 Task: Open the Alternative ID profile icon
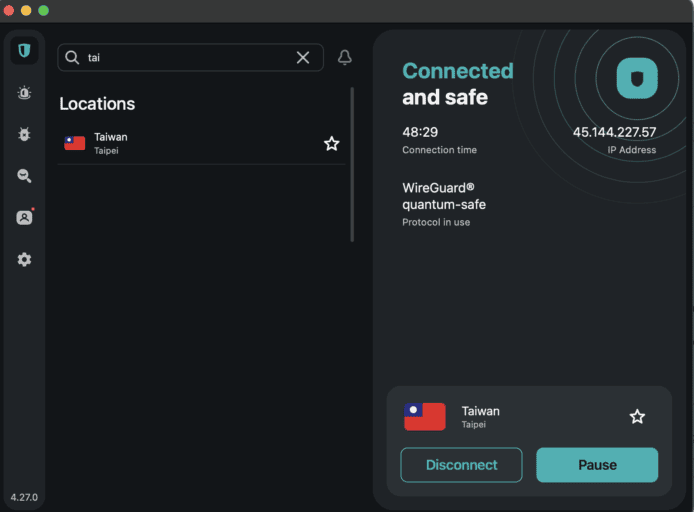coord(24,217)
